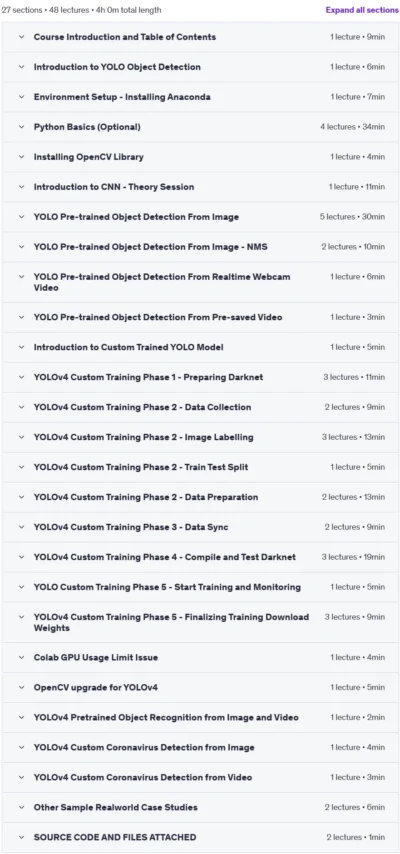
Task: Expand Introduction to YOLO Object Detection chevron
Action: (21, 67)
